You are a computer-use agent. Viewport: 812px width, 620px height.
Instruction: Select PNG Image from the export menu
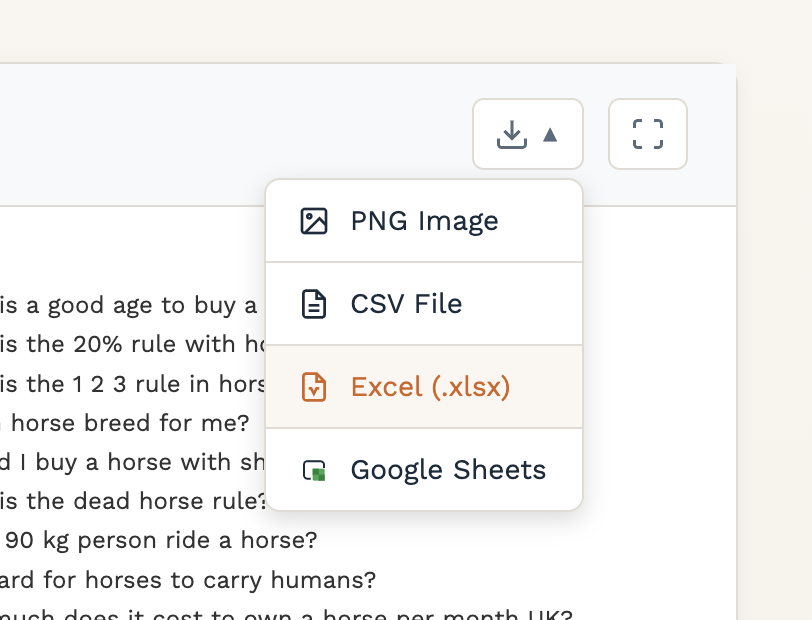(x=423, y=221)
